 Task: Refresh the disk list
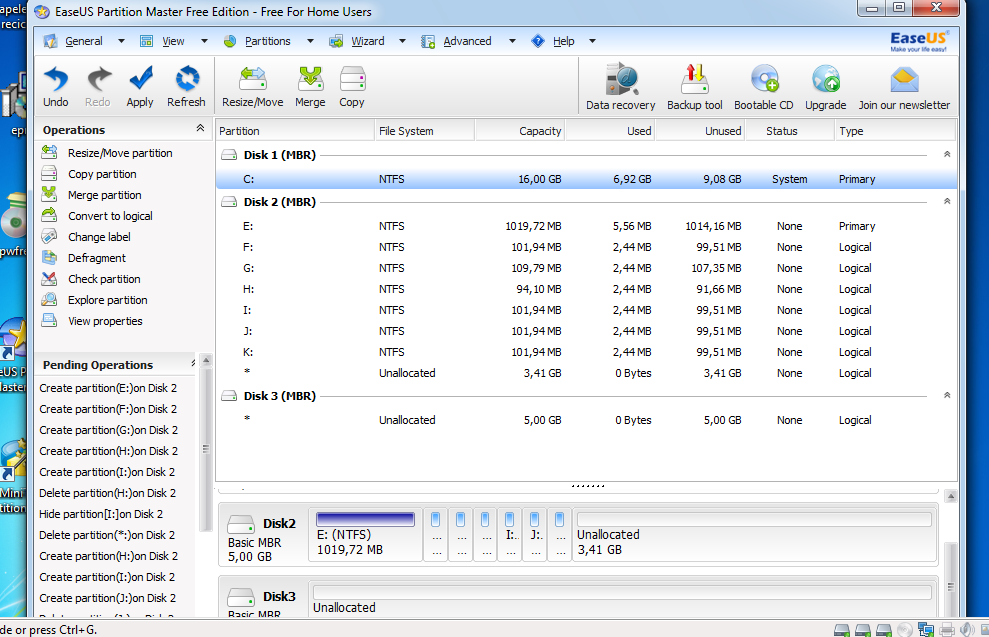click(186, 86)
